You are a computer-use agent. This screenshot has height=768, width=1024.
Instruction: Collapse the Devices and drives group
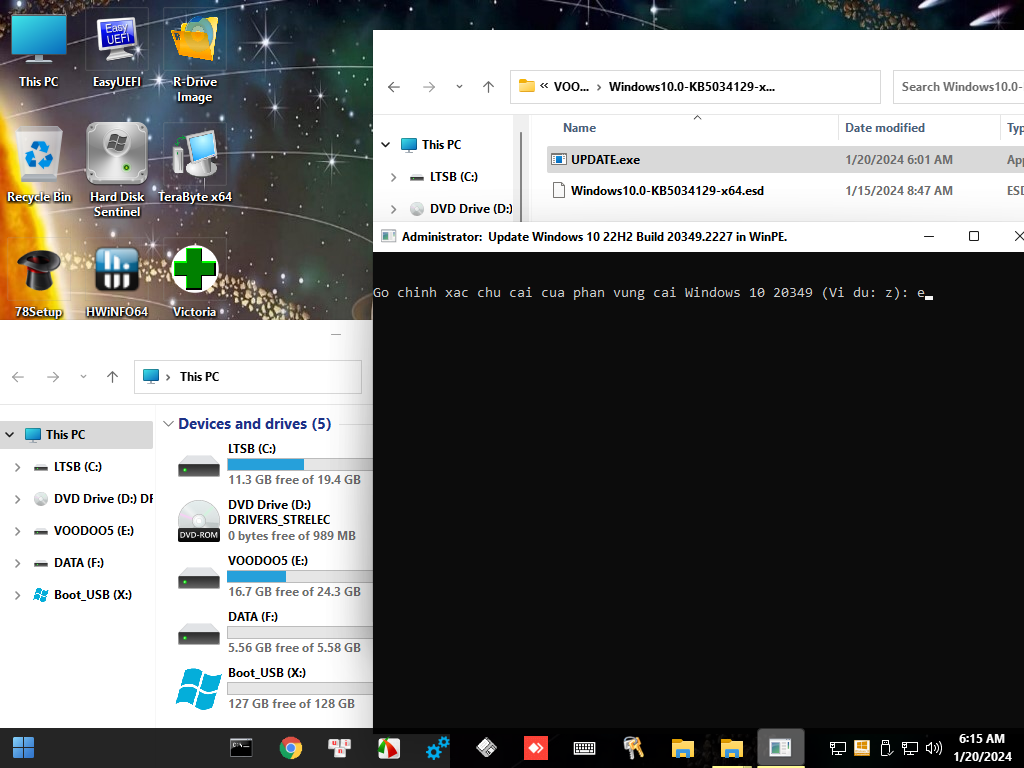pyautogui.click(x=168, y=424)
